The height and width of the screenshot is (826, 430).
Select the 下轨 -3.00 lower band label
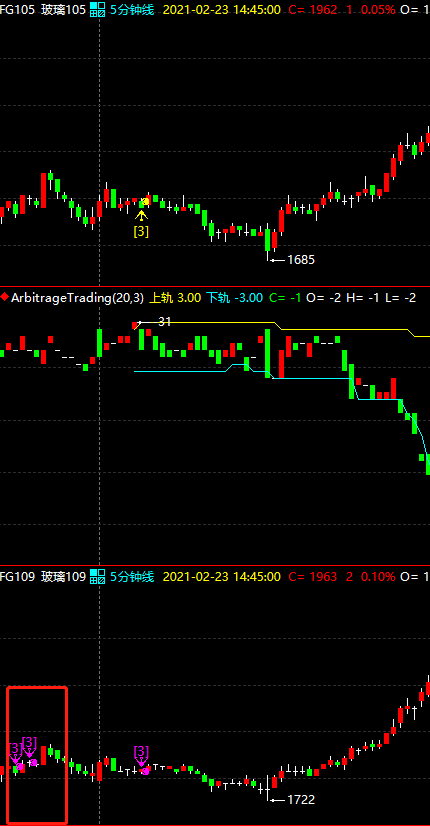click(234, 298)
